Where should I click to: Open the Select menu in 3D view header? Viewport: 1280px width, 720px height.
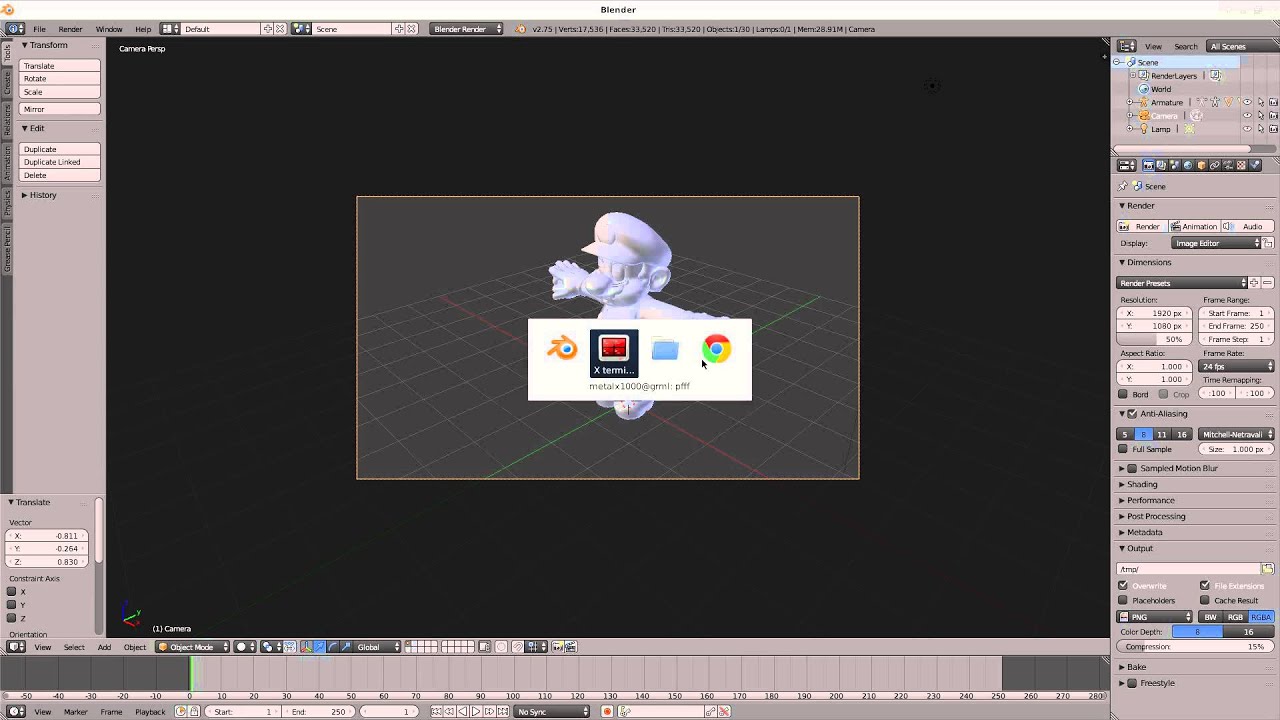74,647
